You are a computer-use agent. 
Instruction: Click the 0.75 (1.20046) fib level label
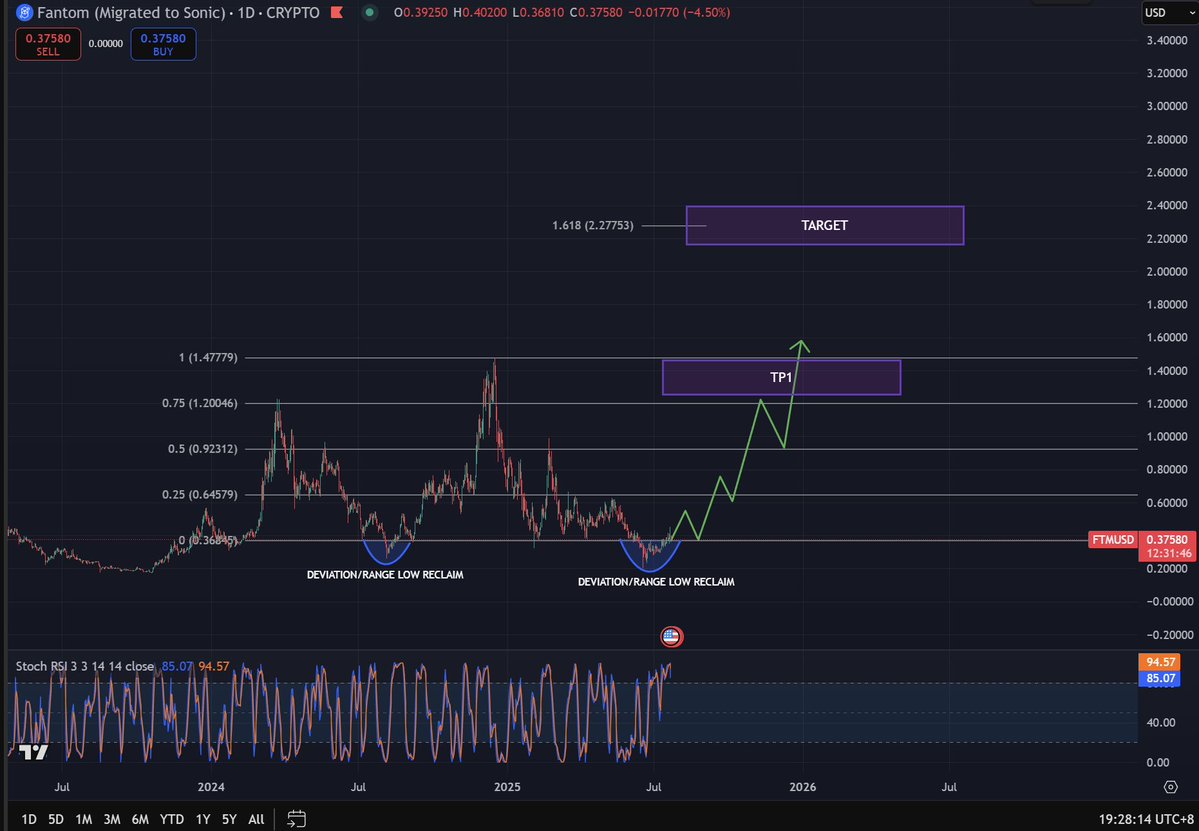[200, 403]
